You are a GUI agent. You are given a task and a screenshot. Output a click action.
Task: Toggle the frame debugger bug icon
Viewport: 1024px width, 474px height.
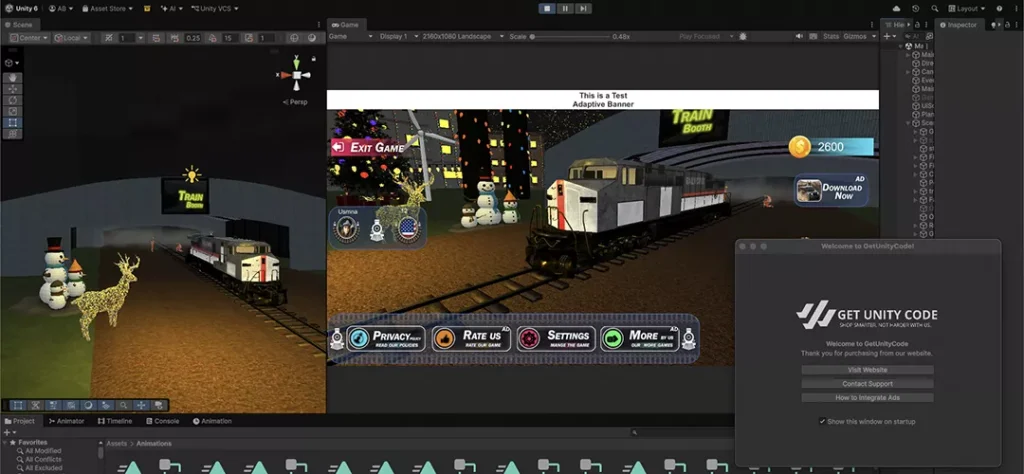743,37
